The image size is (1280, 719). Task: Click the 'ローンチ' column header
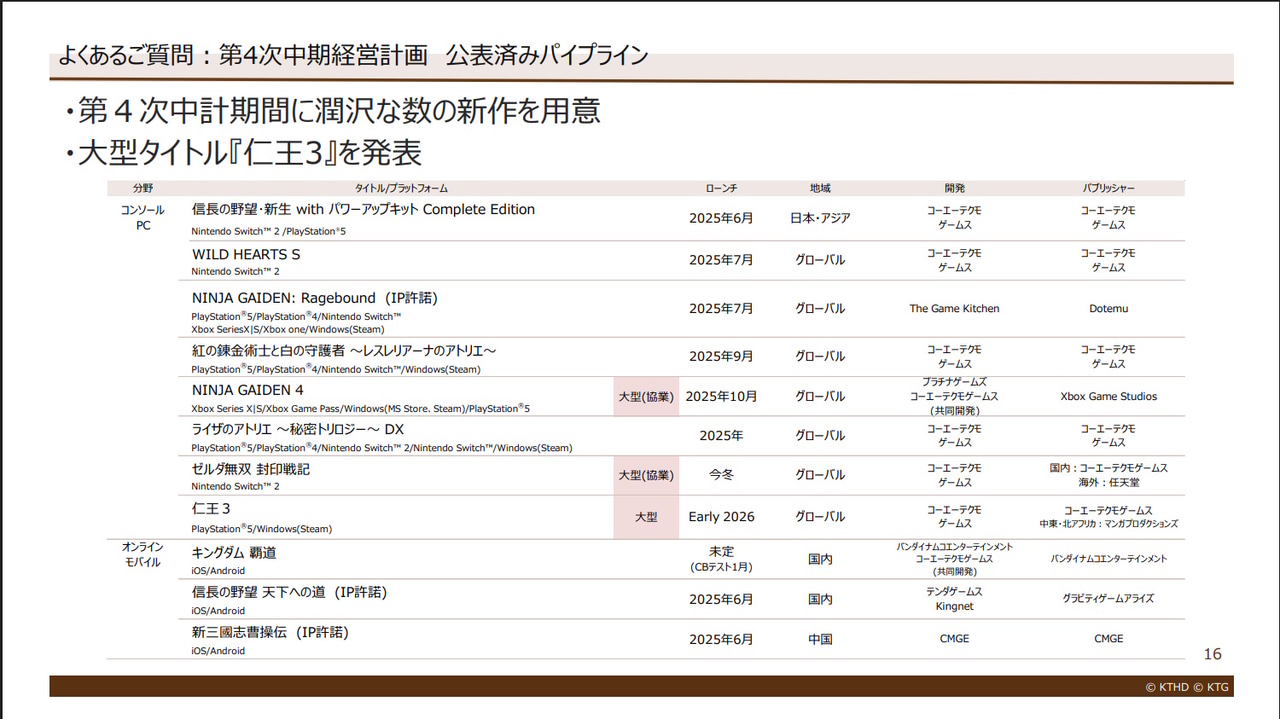click(721, 188)
